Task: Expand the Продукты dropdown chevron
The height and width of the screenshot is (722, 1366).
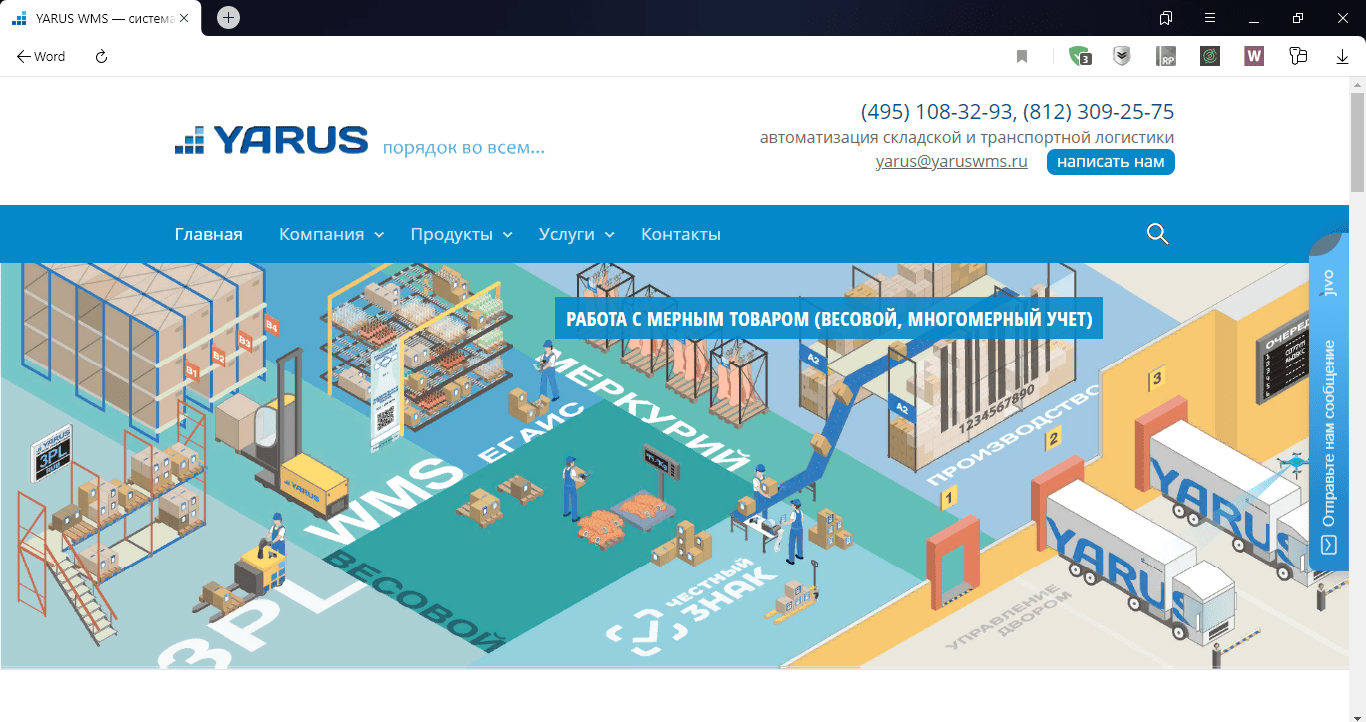Action: pos(507,235)
